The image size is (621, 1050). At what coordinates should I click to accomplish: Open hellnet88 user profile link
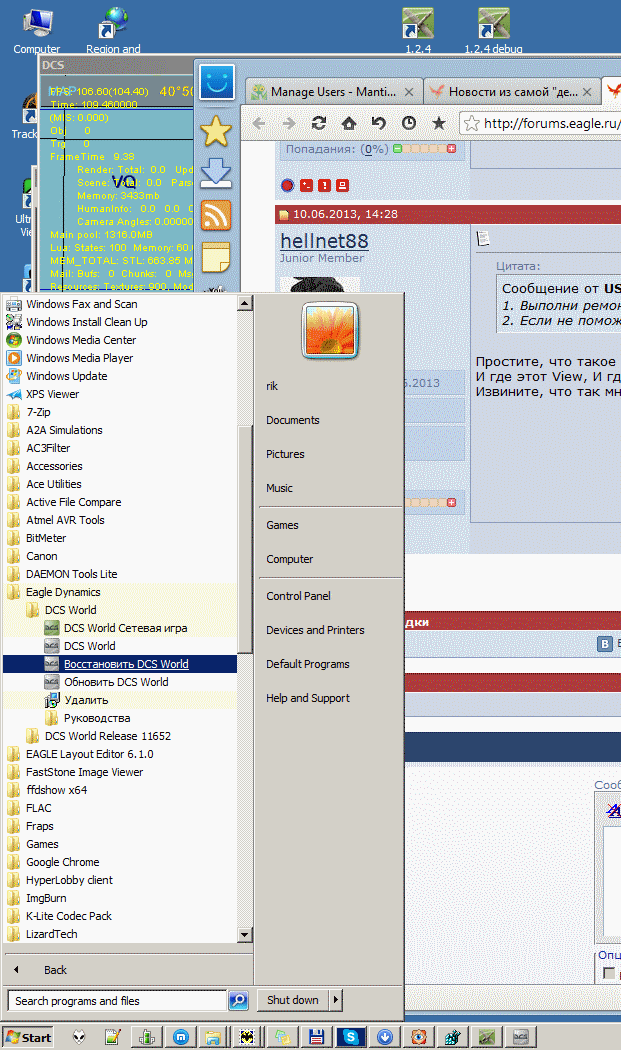point(324,240)
